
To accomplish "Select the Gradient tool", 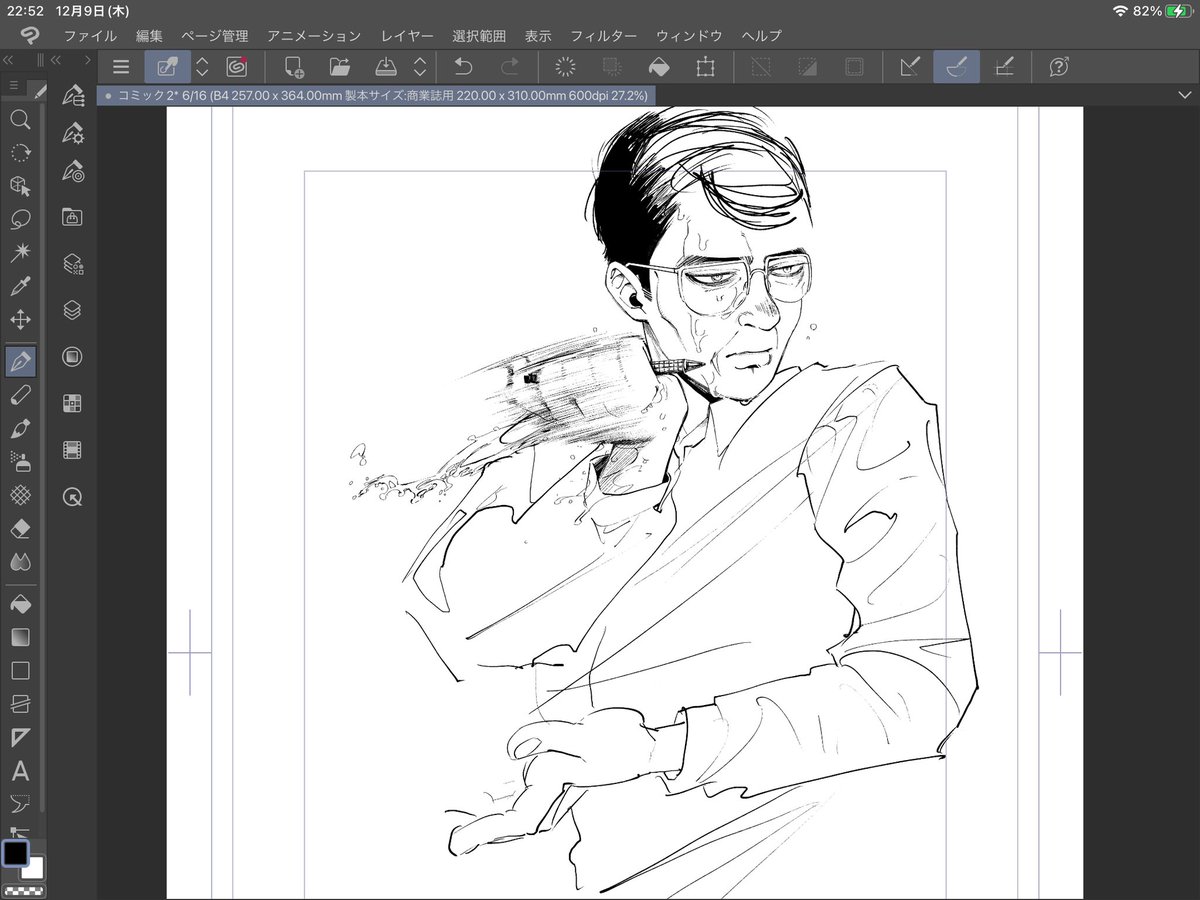I will pyautogui.click(x=19, y=637).
